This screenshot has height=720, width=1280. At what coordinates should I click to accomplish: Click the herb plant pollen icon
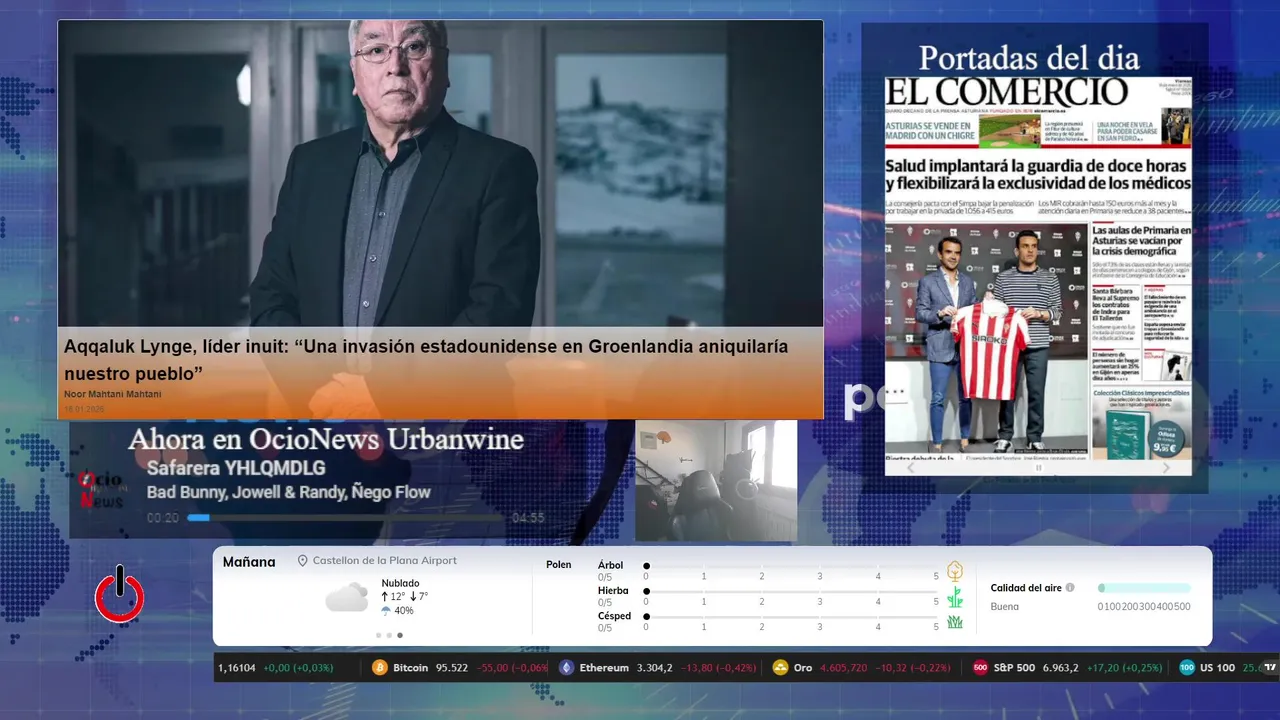point(955,597)
